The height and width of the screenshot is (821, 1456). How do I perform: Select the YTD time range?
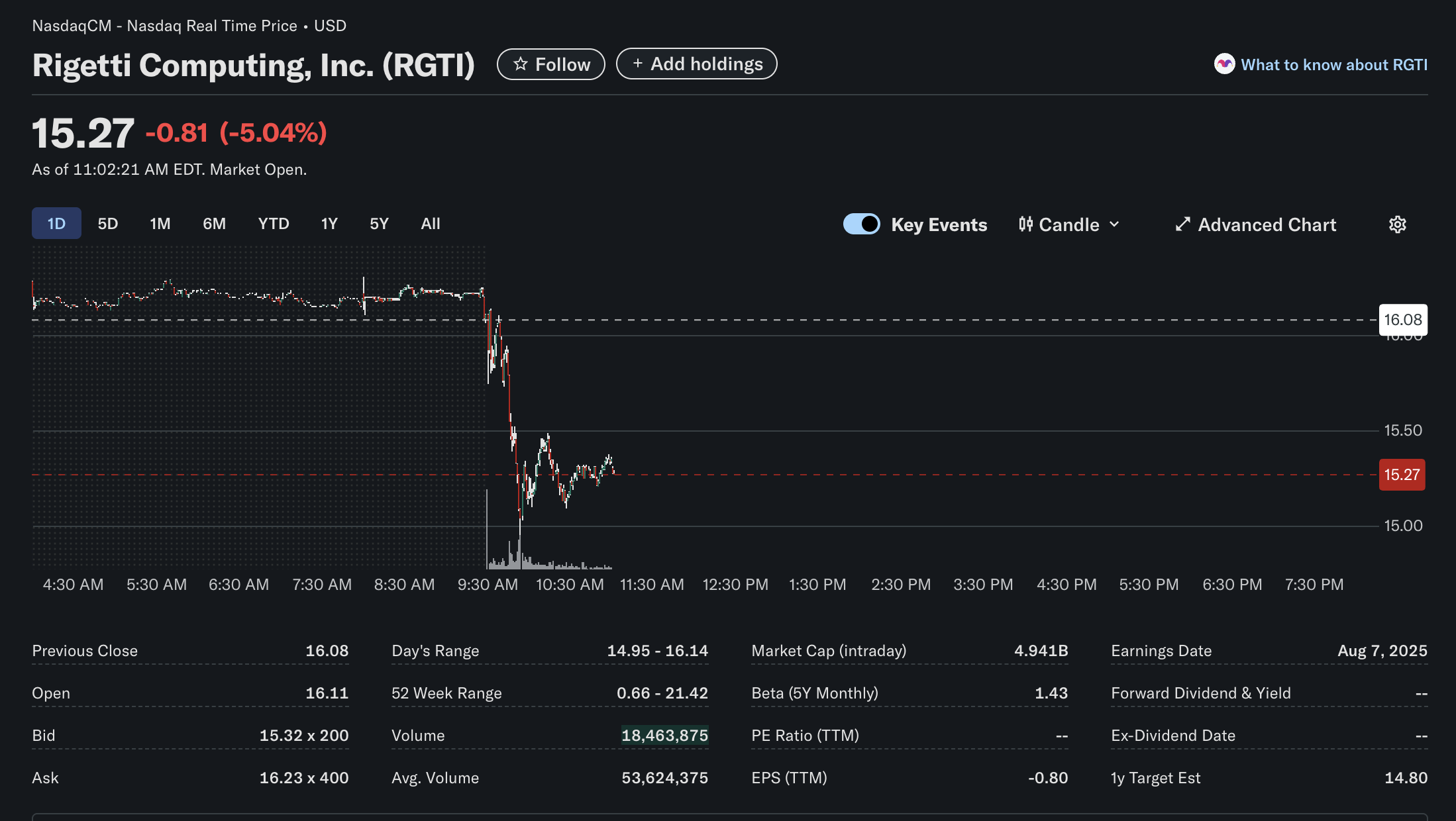274,224
